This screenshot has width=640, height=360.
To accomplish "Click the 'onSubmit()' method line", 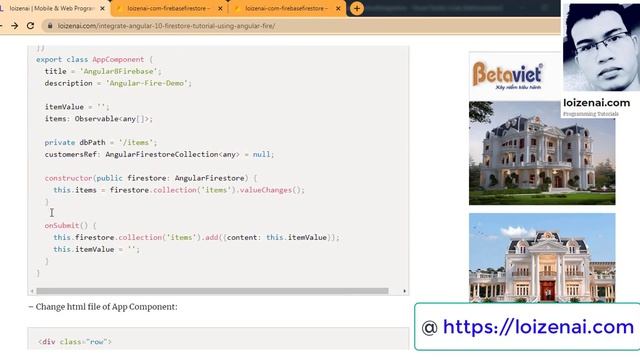I will pos(70,225).
